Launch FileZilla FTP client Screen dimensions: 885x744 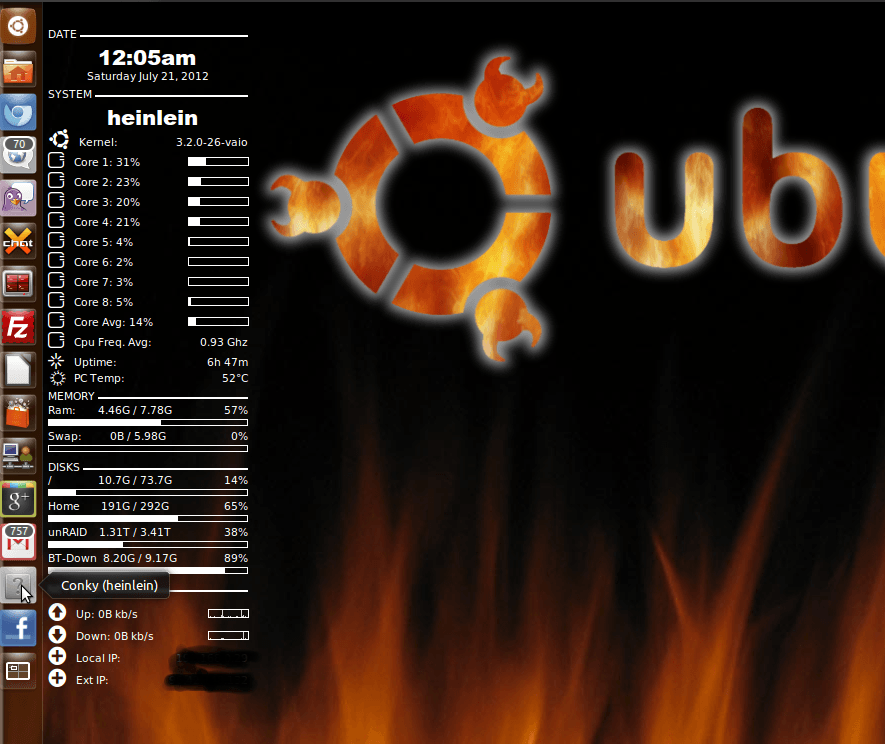click(18, 327)
